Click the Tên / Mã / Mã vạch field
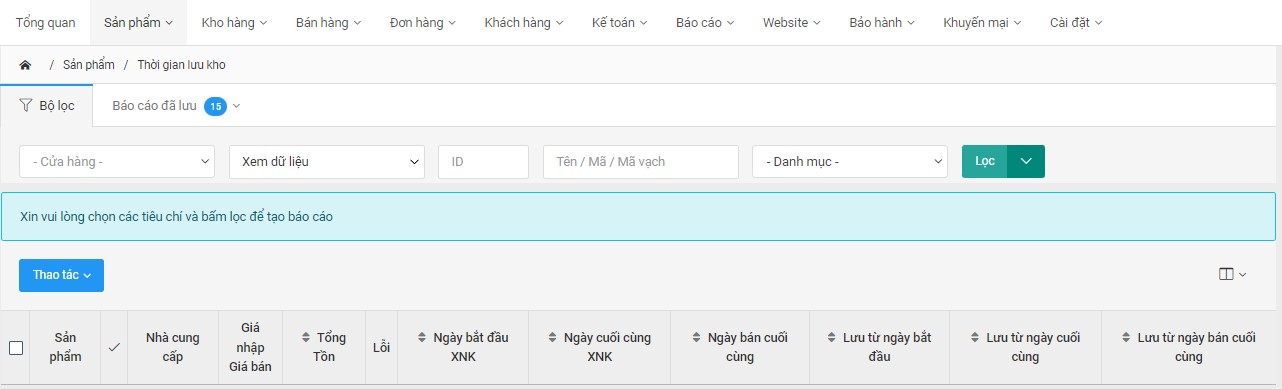This screenshot has width=1282, height=389. click(640, 161)
